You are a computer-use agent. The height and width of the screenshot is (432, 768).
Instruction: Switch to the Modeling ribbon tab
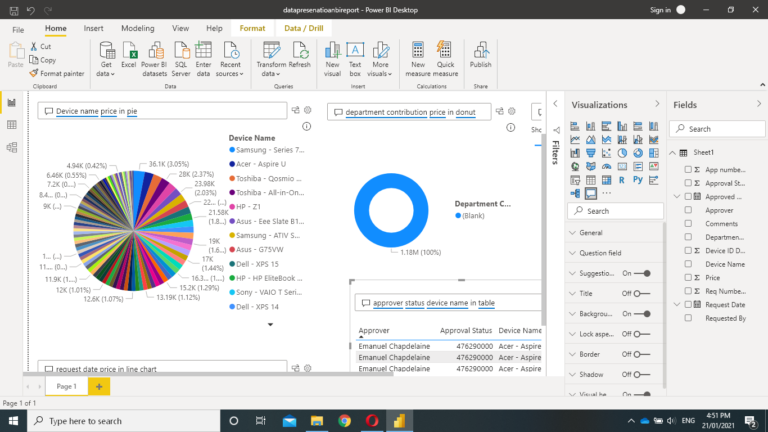point(138,28)
